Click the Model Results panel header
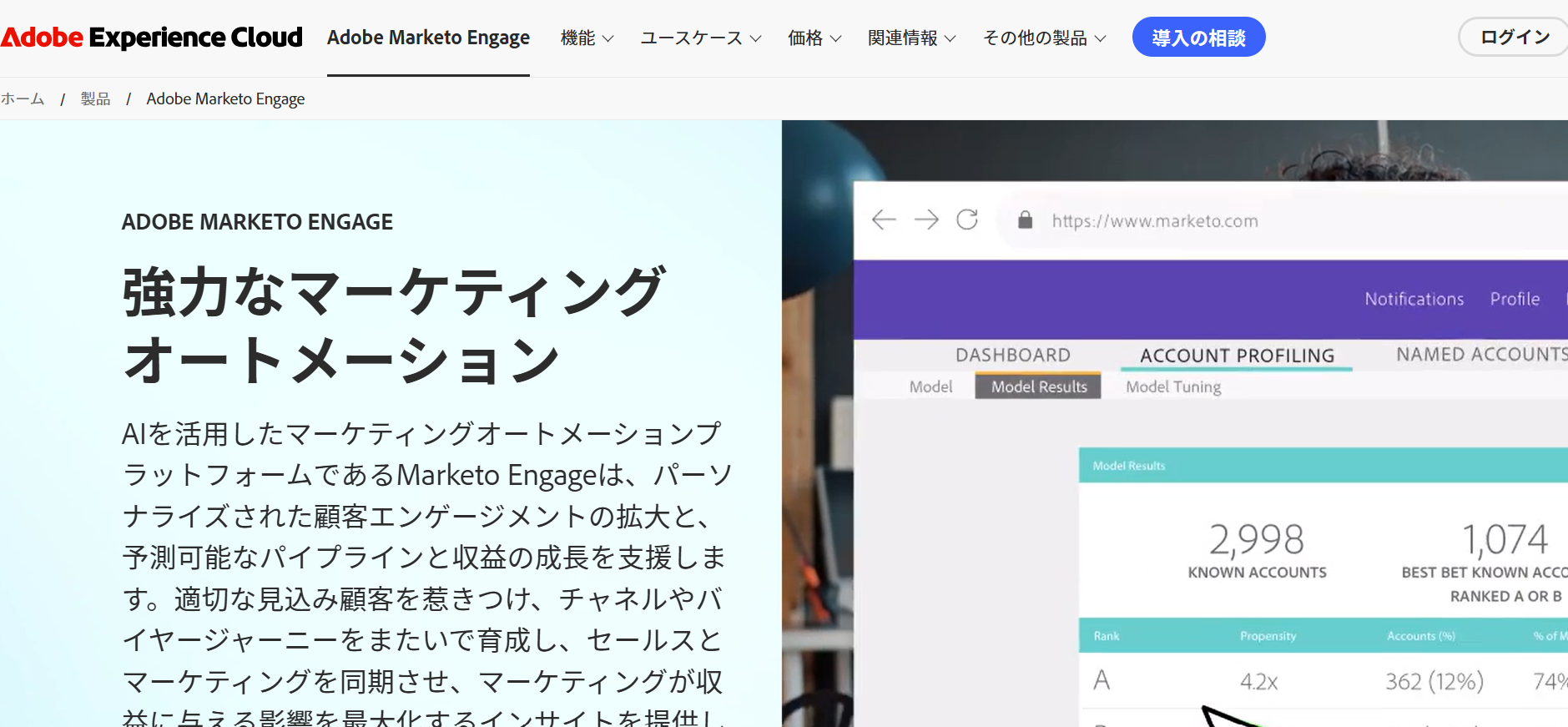Image resolution: width=1568 pixels, height=727 pixels. point(1323,466)
